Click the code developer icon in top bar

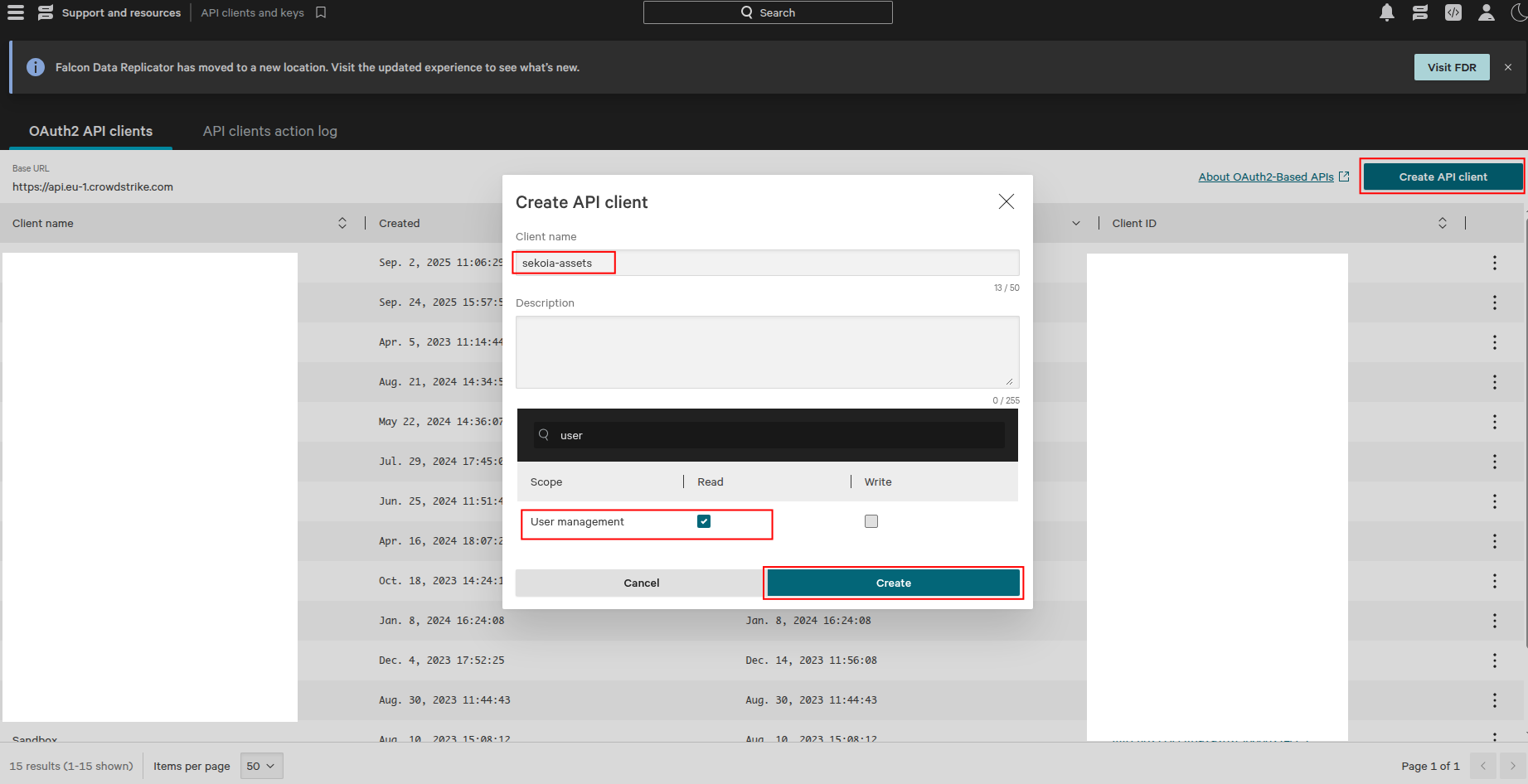(1453, 12)
